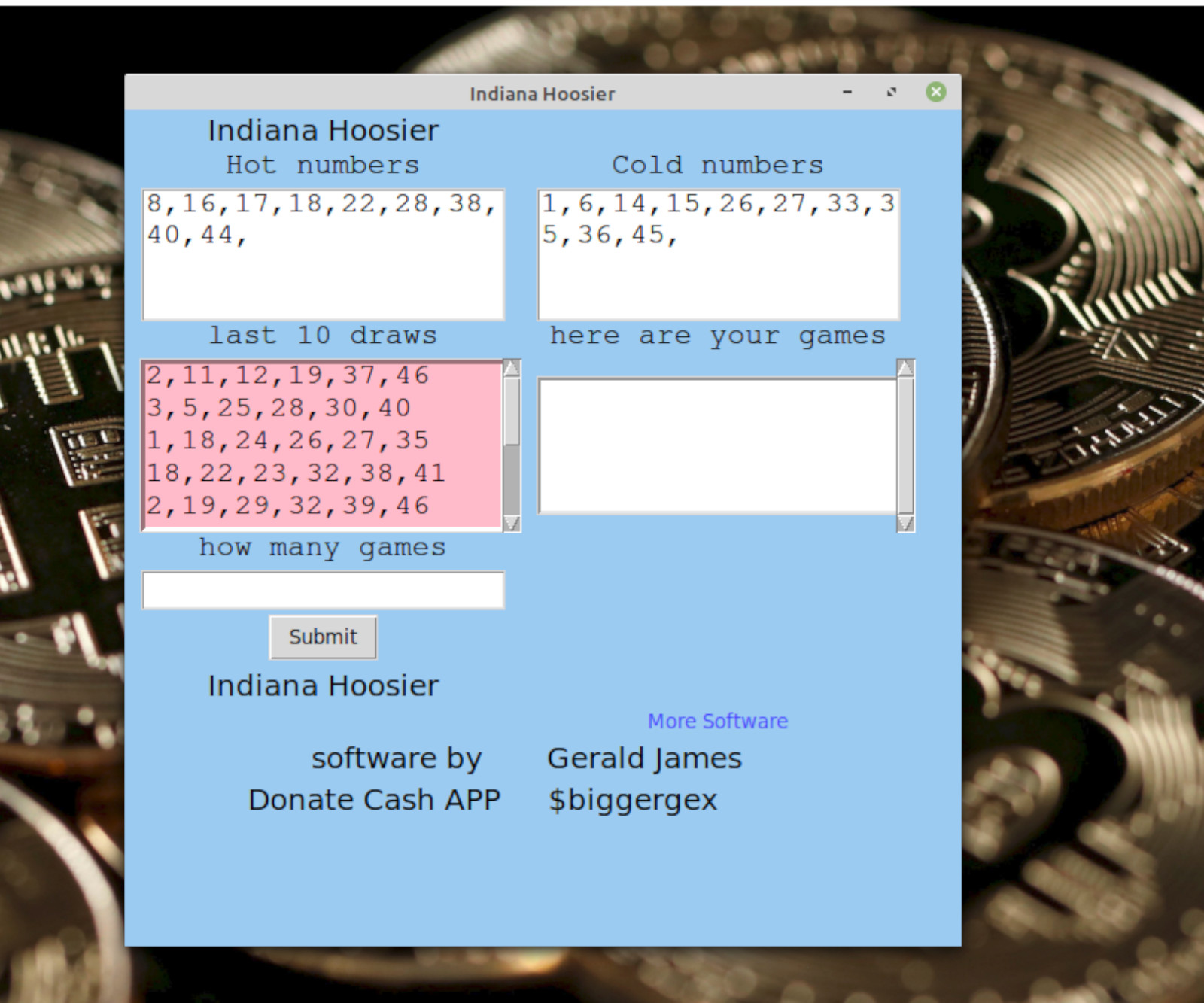This screenshot has height=1003, width=1204.
Task: Click the games list scrollbar track
Action: [905, 445]
